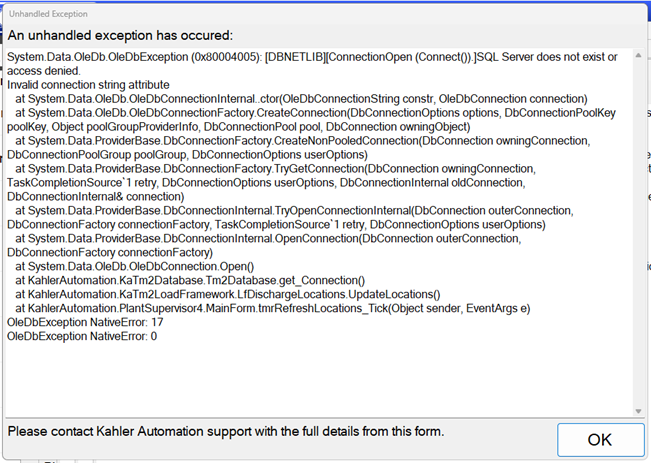The width and height of the screenshot is (651, 463).
Task: Click the "LfDischargeLocations.UpdateLocations()" stack trace line
Action: pyautogui.click(x=228, y=295)
